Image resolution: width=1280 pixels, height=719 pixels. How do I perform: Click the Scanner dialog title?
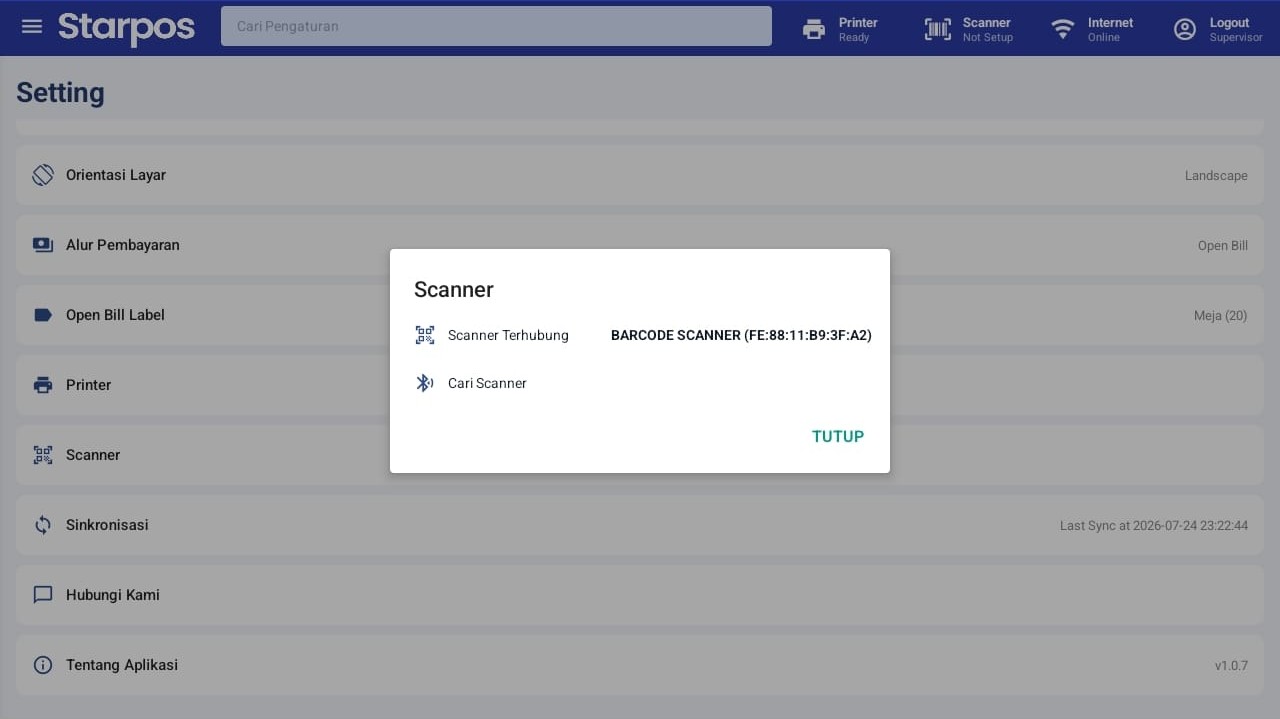(x=454, y=290)
